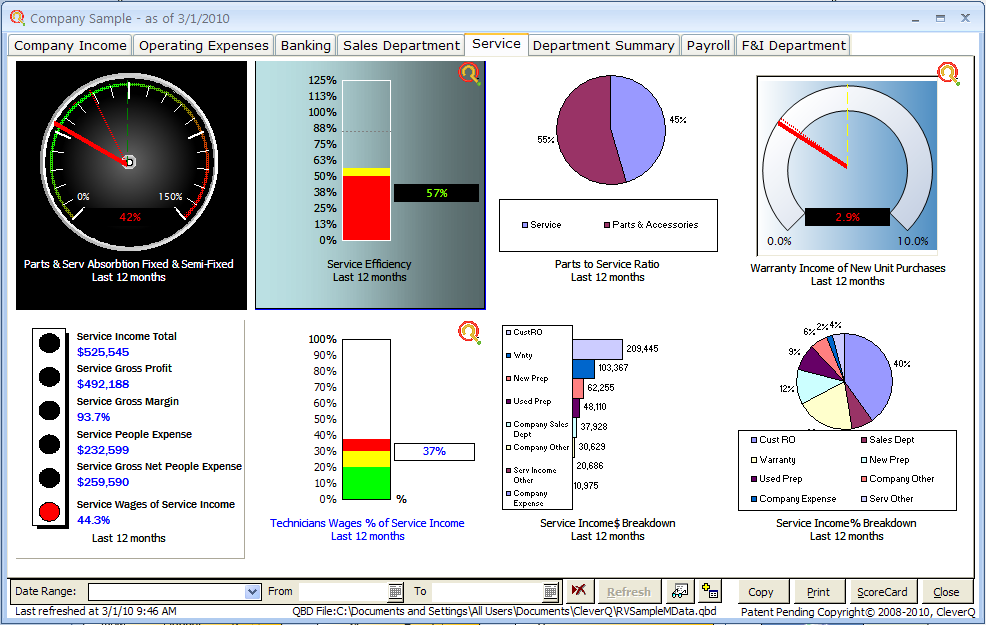Viewport: 986px width, 625px height.
Task: Open the Operating Expenses tab
Action: 203,44
